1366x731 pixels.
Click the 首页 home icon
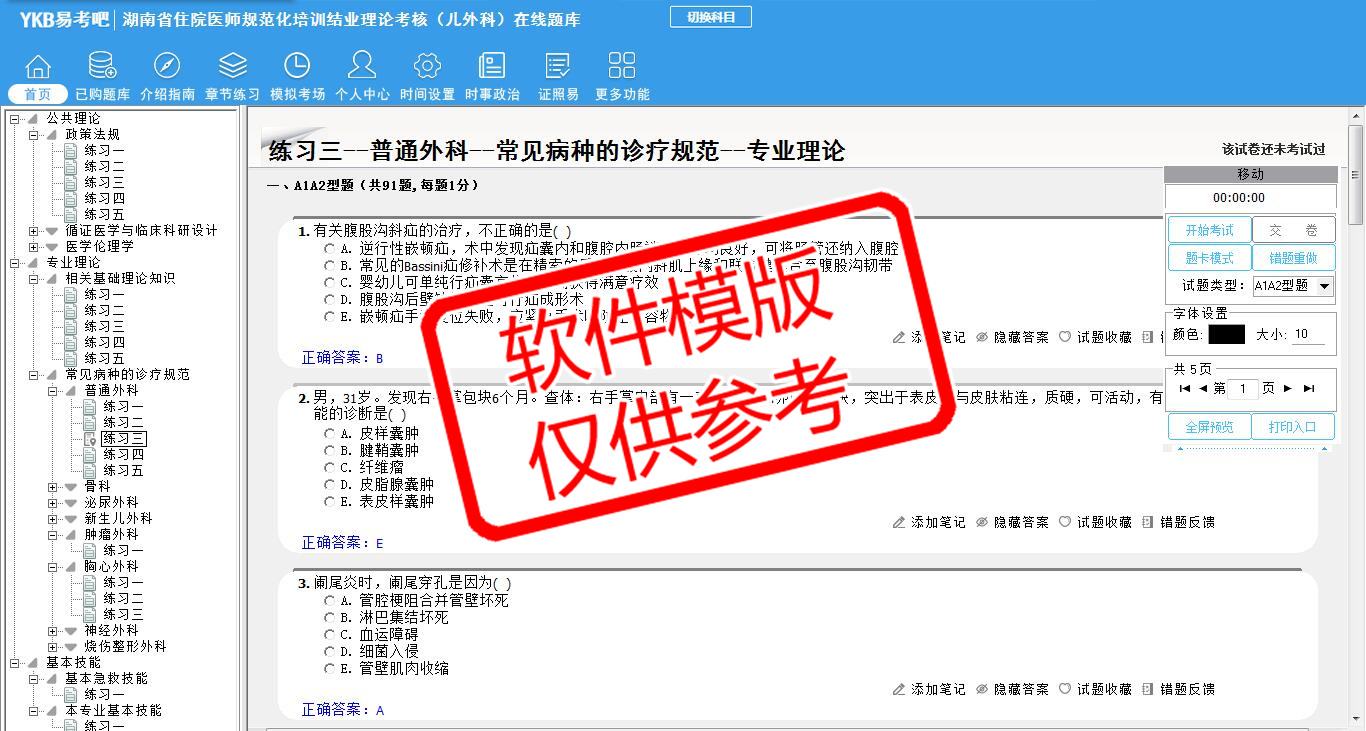38,67
